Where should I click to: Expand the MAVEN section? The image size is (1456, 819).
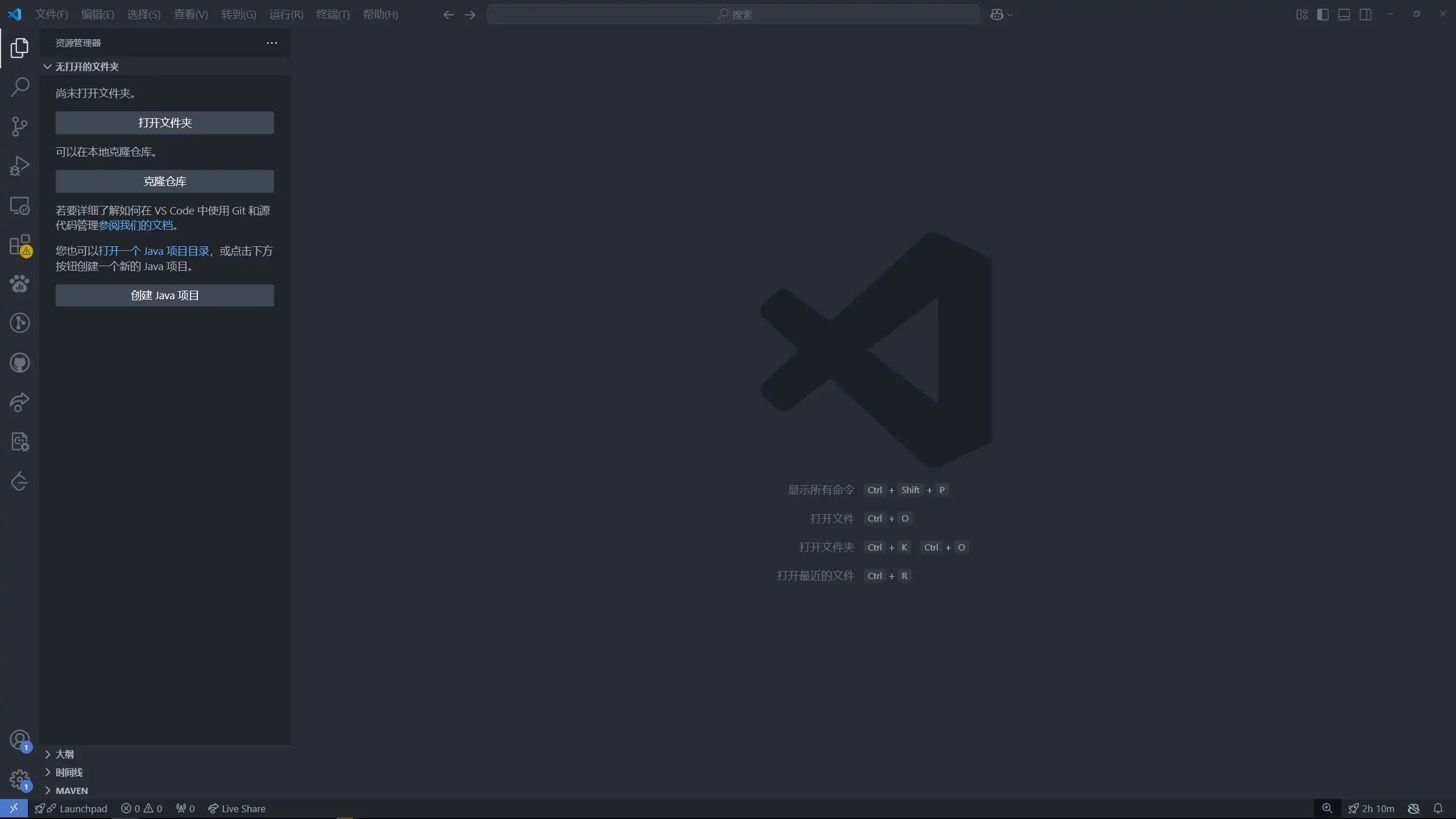72,791
